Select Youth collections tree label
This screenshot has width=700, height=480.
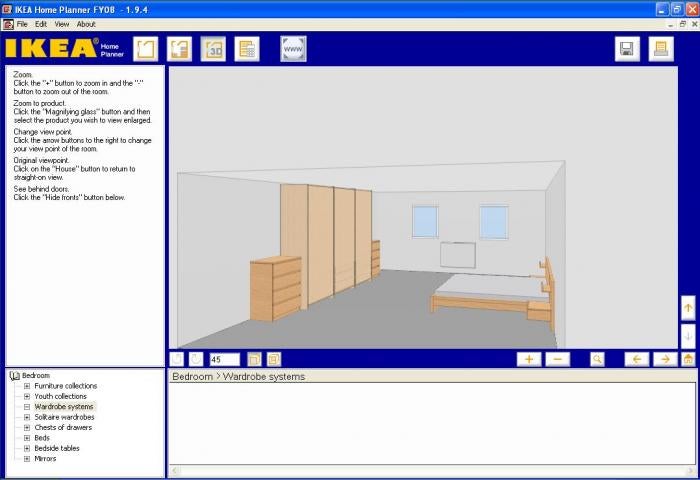tap(60, 396)
